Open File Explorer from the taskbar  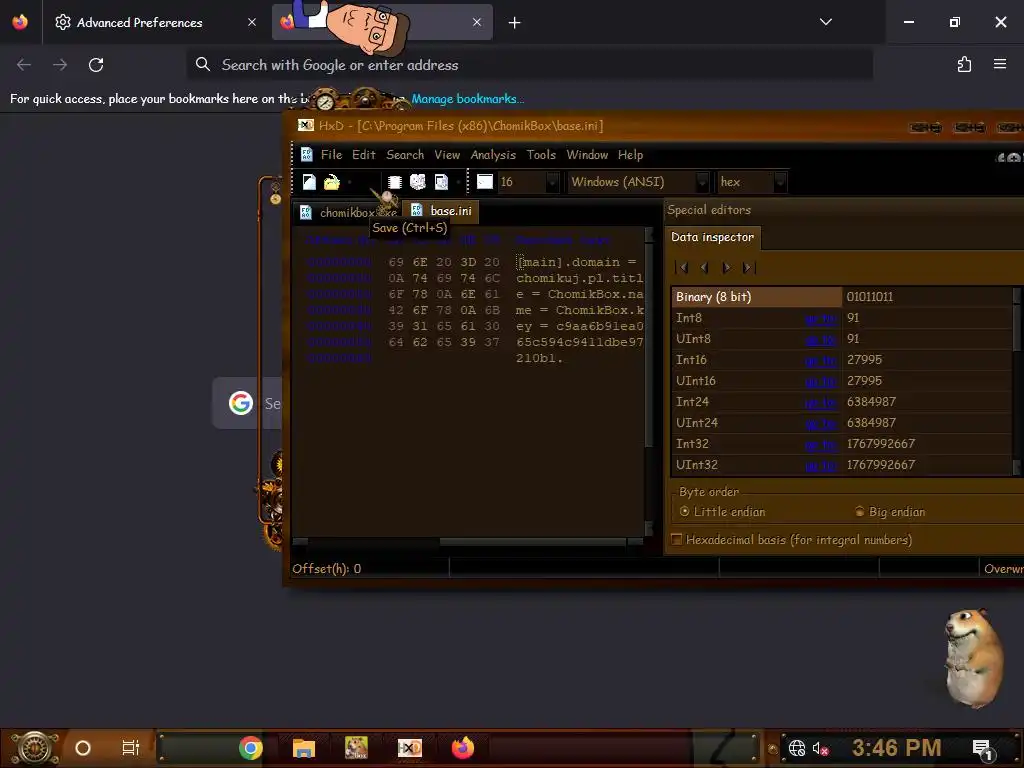304,748
